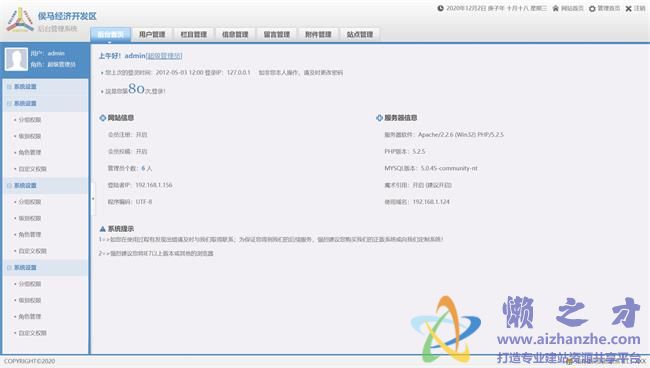Click the 服务器信息 section heading
The height and width of the screenshot is (368, 650).
400,118
